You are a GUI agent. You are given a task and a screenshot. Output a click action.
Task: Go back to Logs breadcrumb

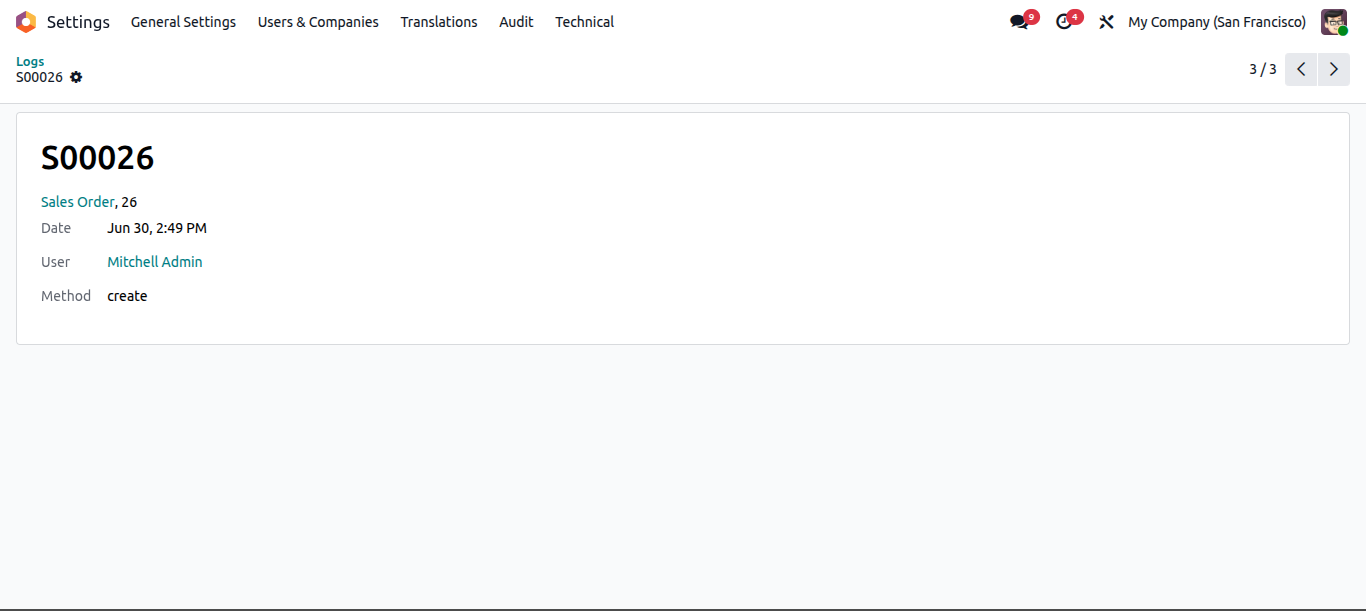(30, 61)
